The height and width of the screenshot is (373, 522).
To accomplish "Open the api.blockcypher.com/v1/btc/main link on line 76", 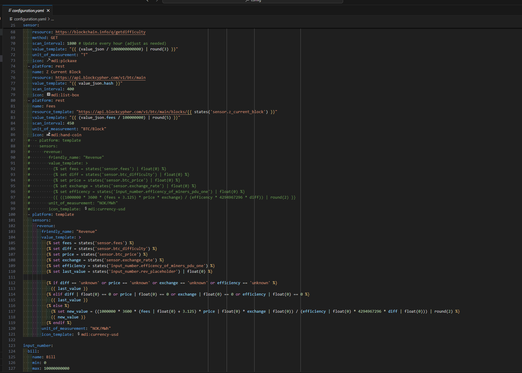I will (100, 78).
